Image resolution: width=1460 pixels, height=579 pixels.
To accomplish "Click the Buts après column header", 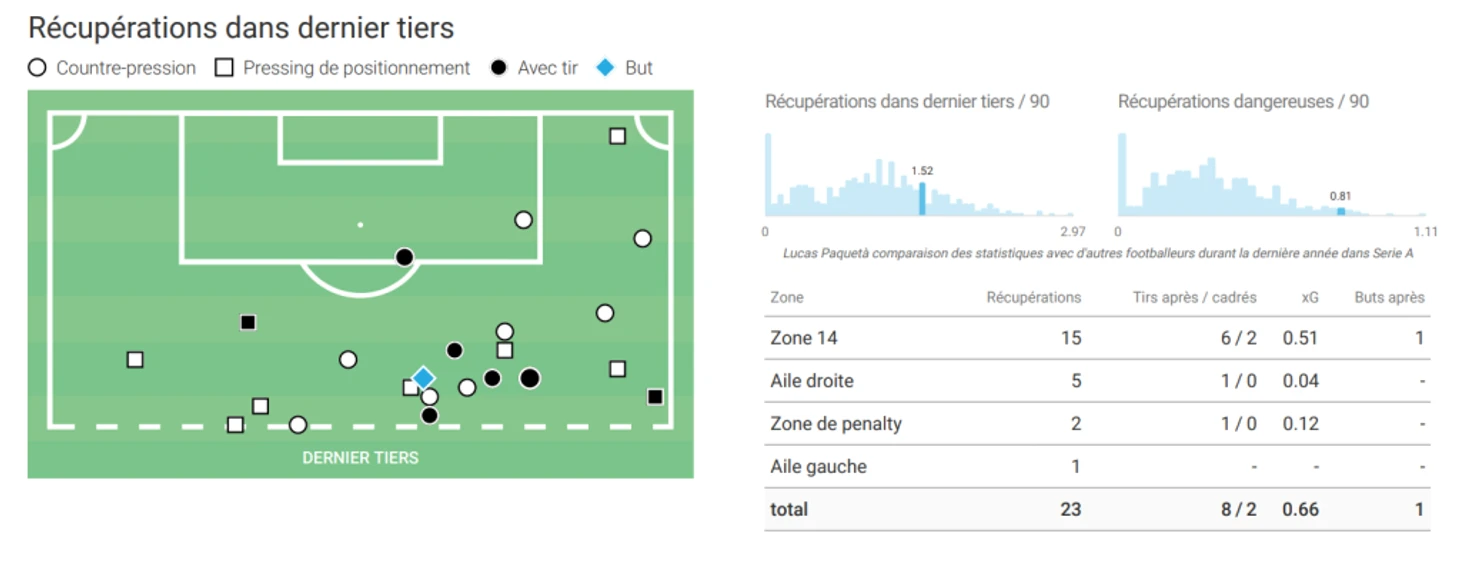I will pos(1389,297).
